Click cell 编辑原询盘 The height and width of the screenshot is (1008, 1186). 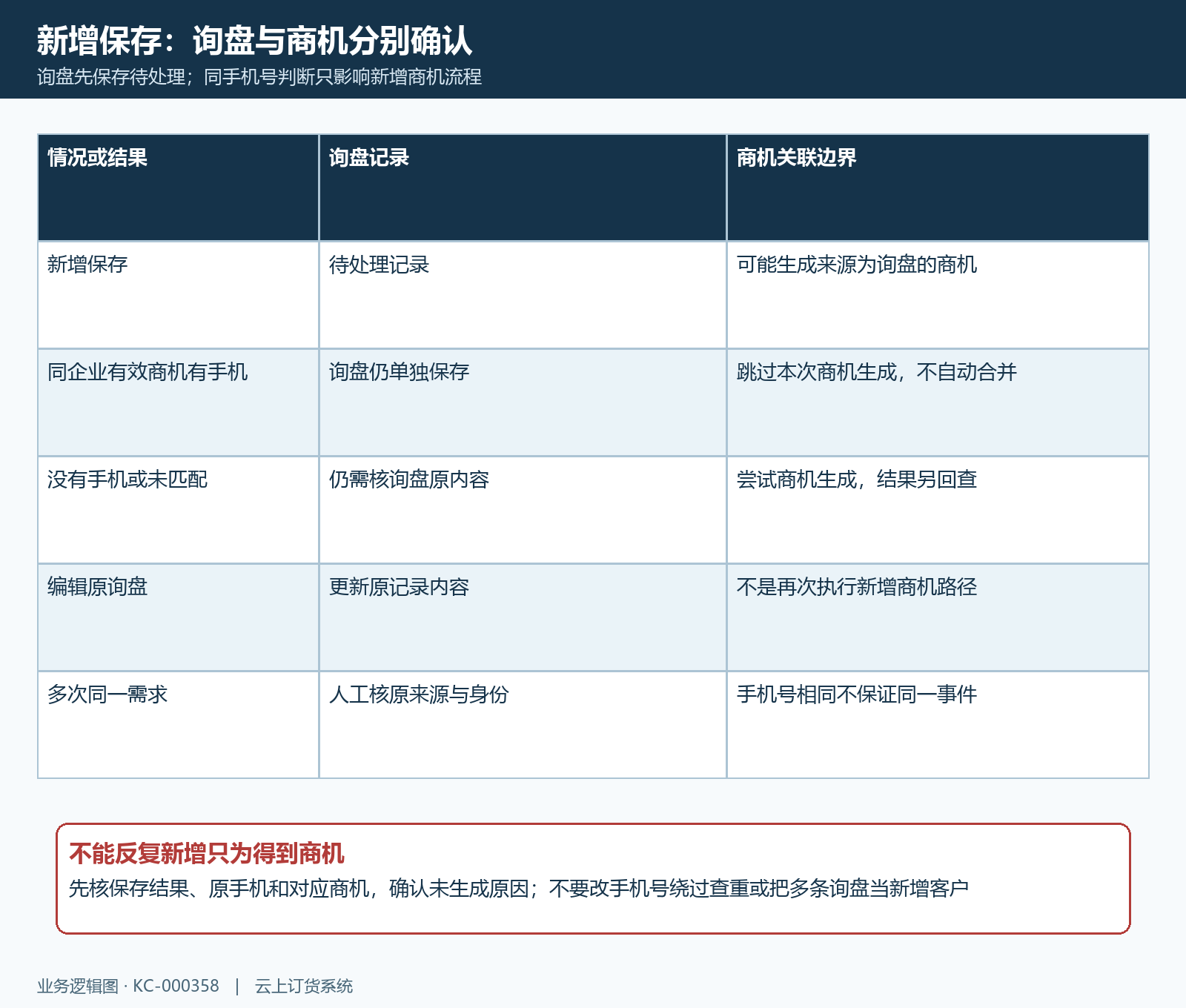(x=178, y=617)
